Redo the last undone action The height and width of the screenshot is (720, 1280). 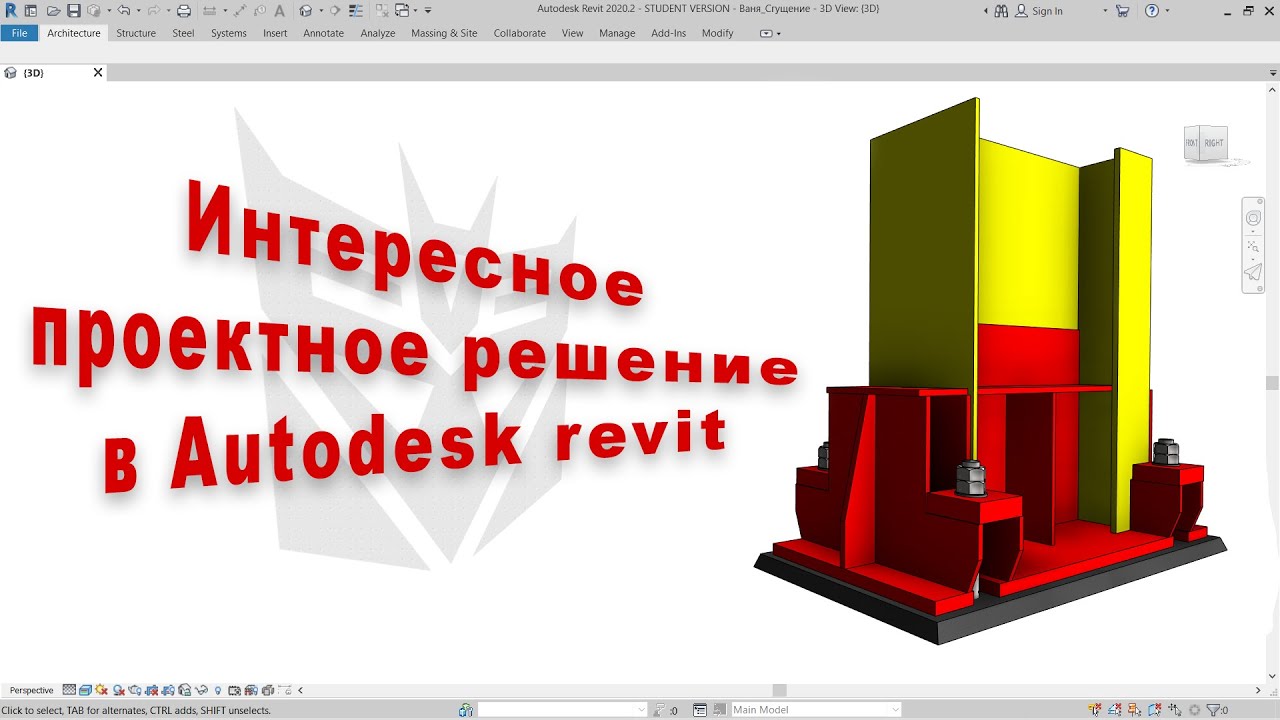(154, 11)
